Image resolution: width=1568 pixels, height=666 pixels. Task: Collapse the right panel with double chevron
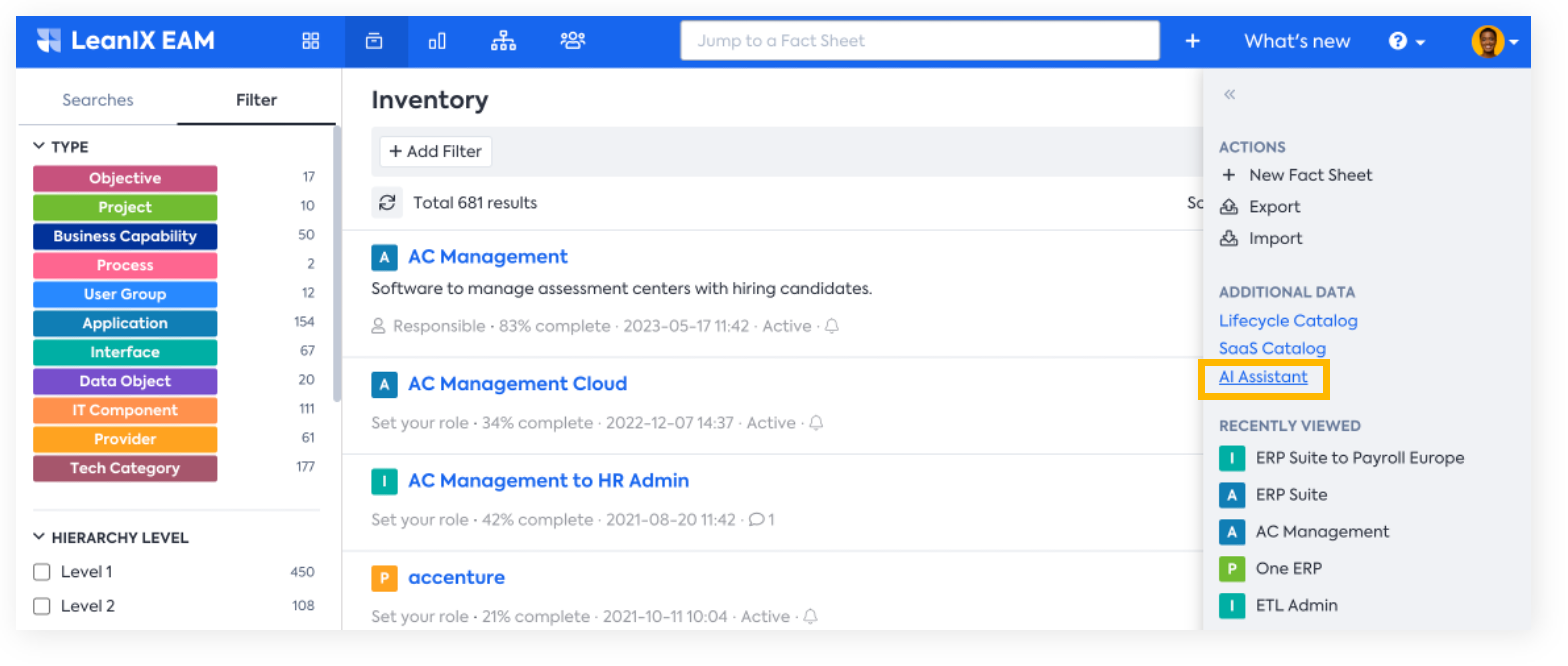[x=1229, y=94]
